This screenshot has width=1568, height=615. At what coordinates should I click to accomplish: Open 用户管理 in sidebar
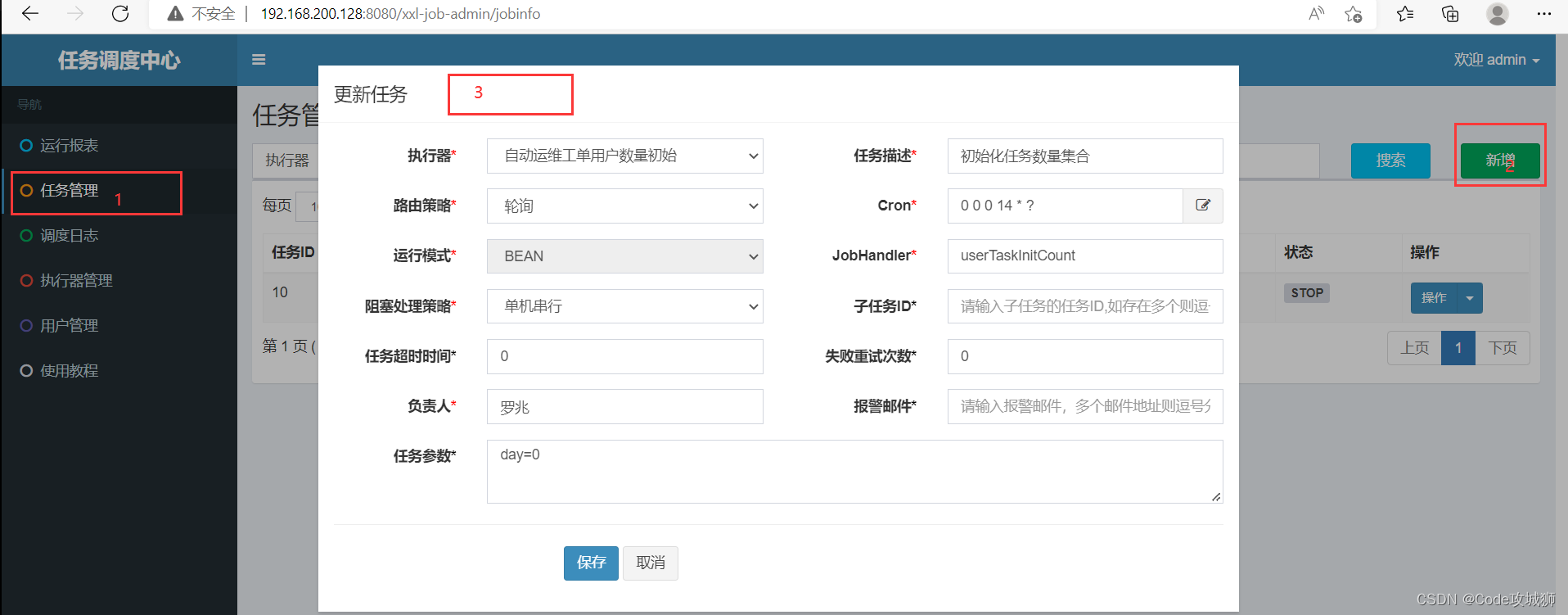[x=119, y=326]
